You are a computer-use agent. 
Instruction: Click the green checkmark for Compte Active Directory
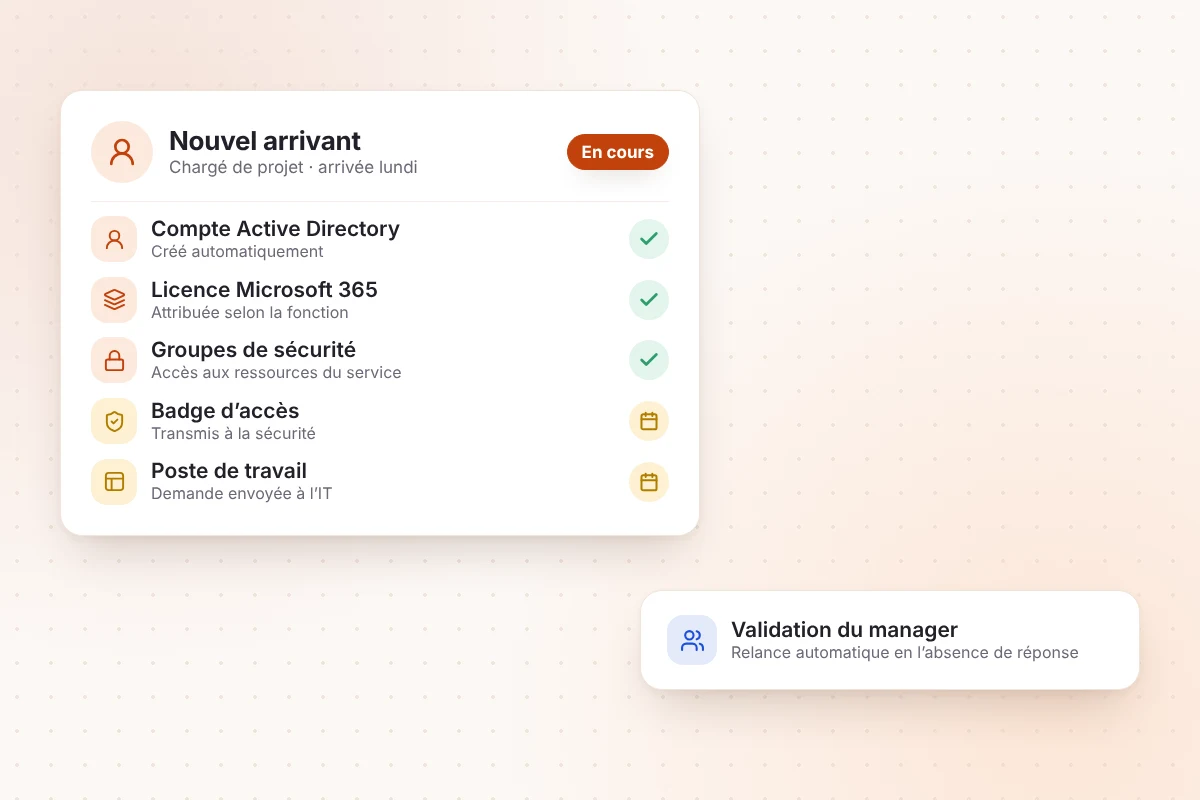coord(649,239)
